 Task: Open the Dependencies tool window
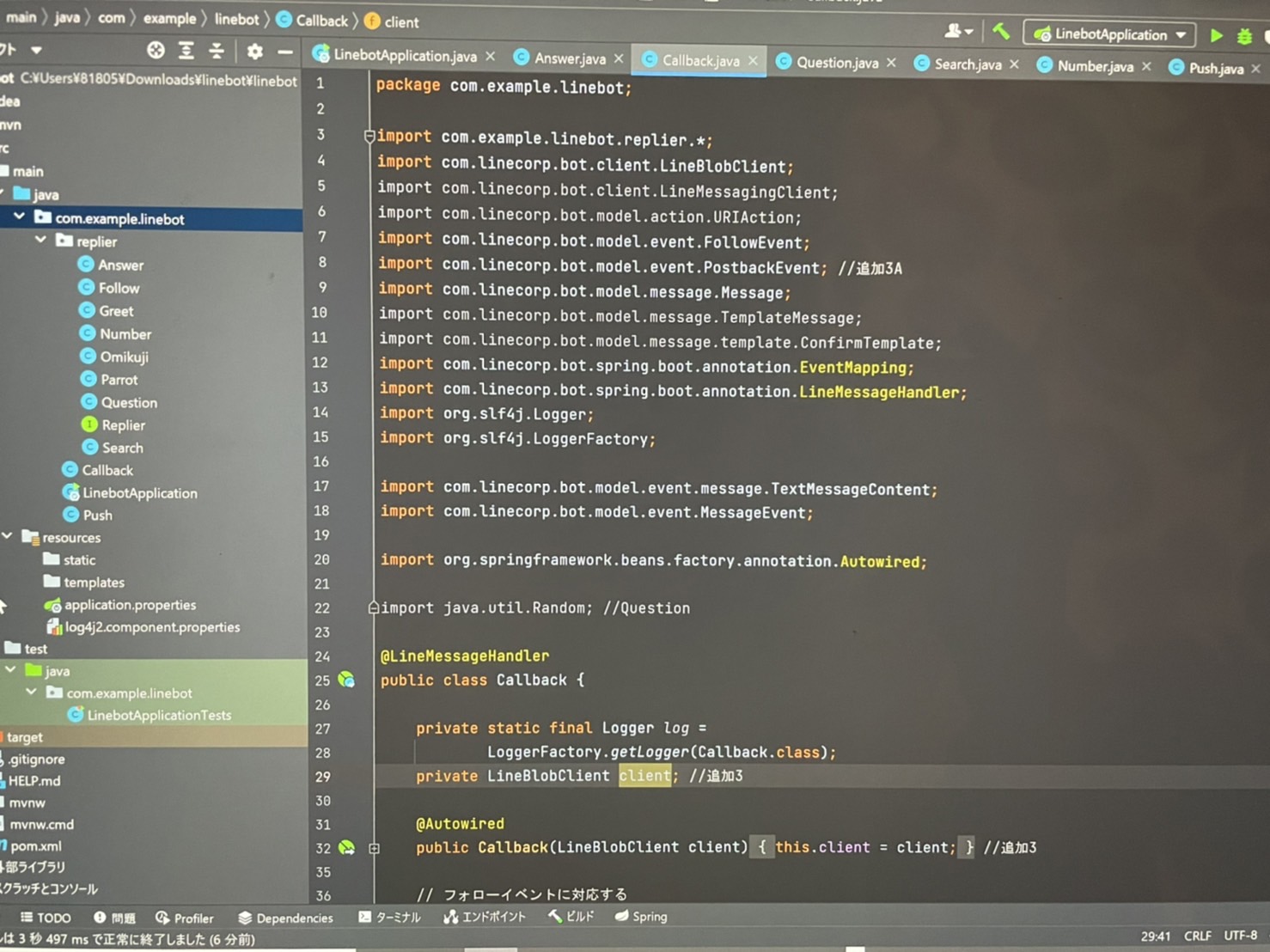coord(285,918)
